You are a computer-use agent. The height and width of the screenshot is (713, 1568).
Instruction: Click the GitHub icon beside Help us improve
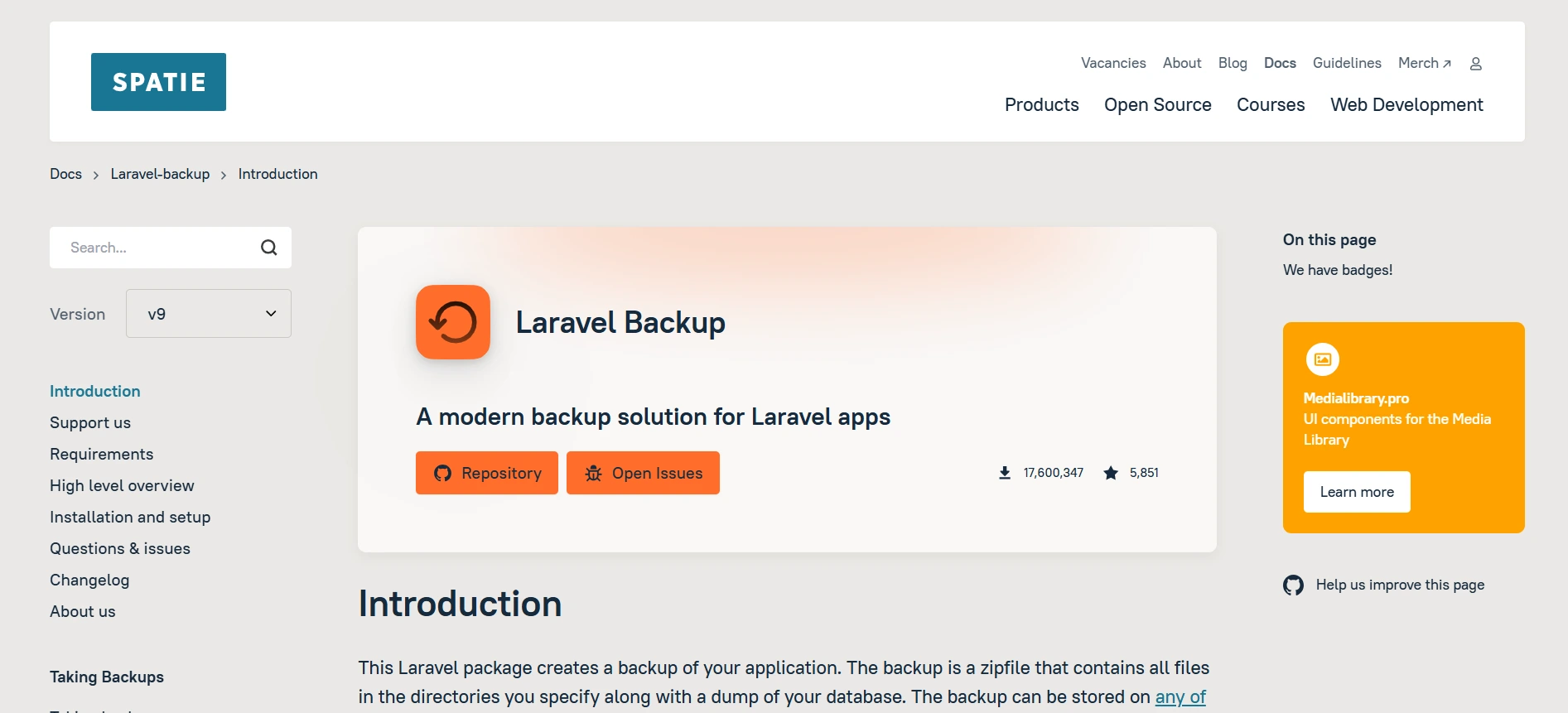[x=1293, y=585]
